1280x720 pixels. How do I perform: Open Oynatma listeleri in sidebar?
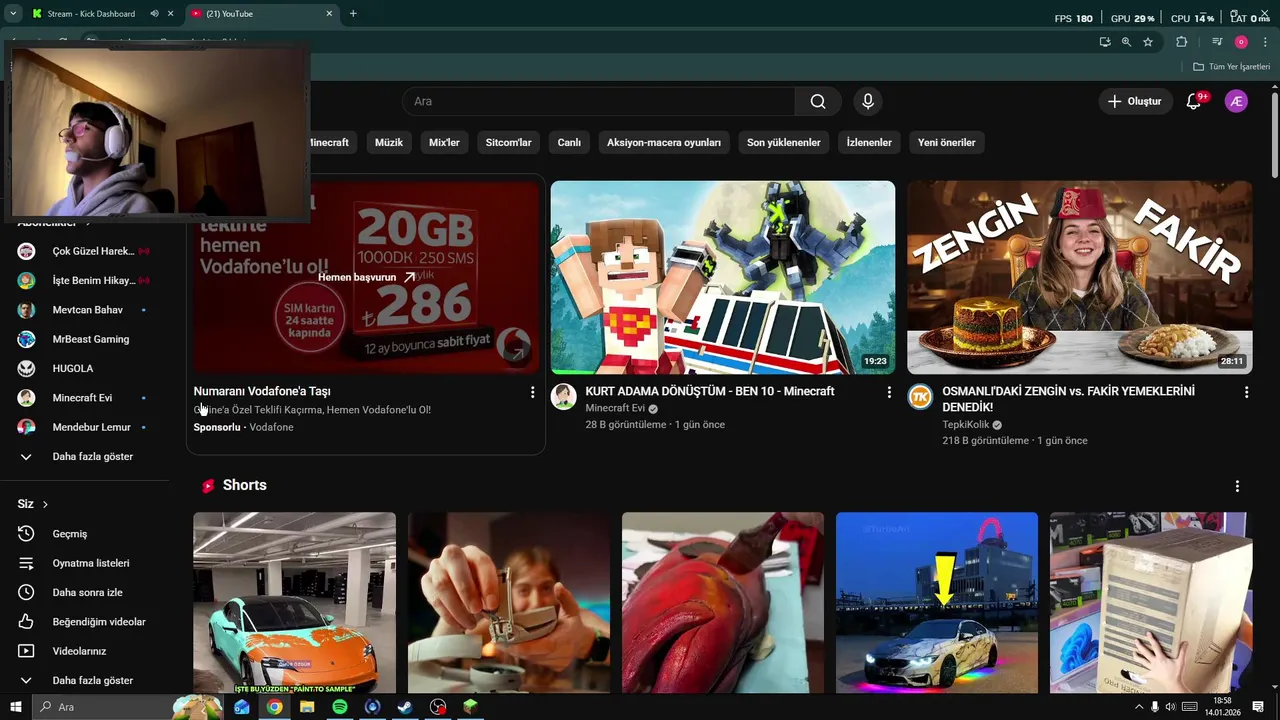[90, 563]
